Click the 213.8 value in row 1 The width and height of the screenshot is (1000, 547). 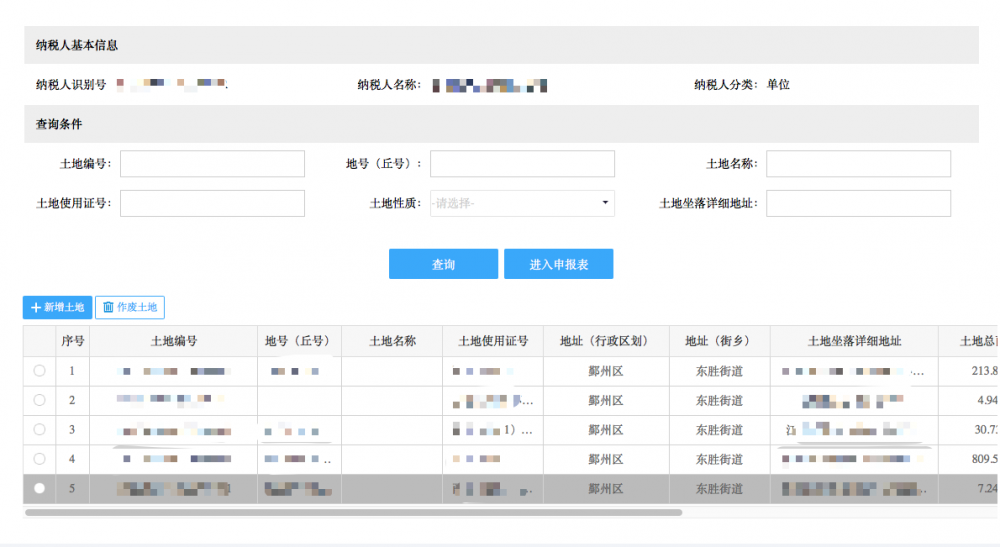pos(984,370)
